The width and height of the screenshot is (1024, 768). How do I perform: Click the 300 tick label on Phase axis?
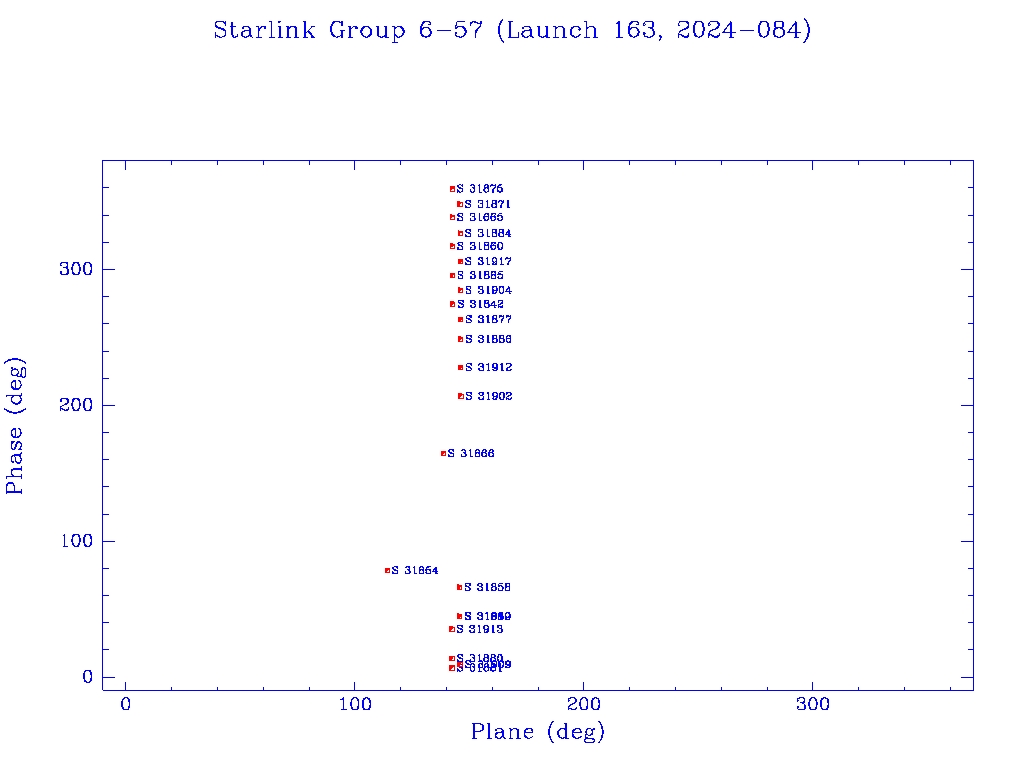click(76, 269)
